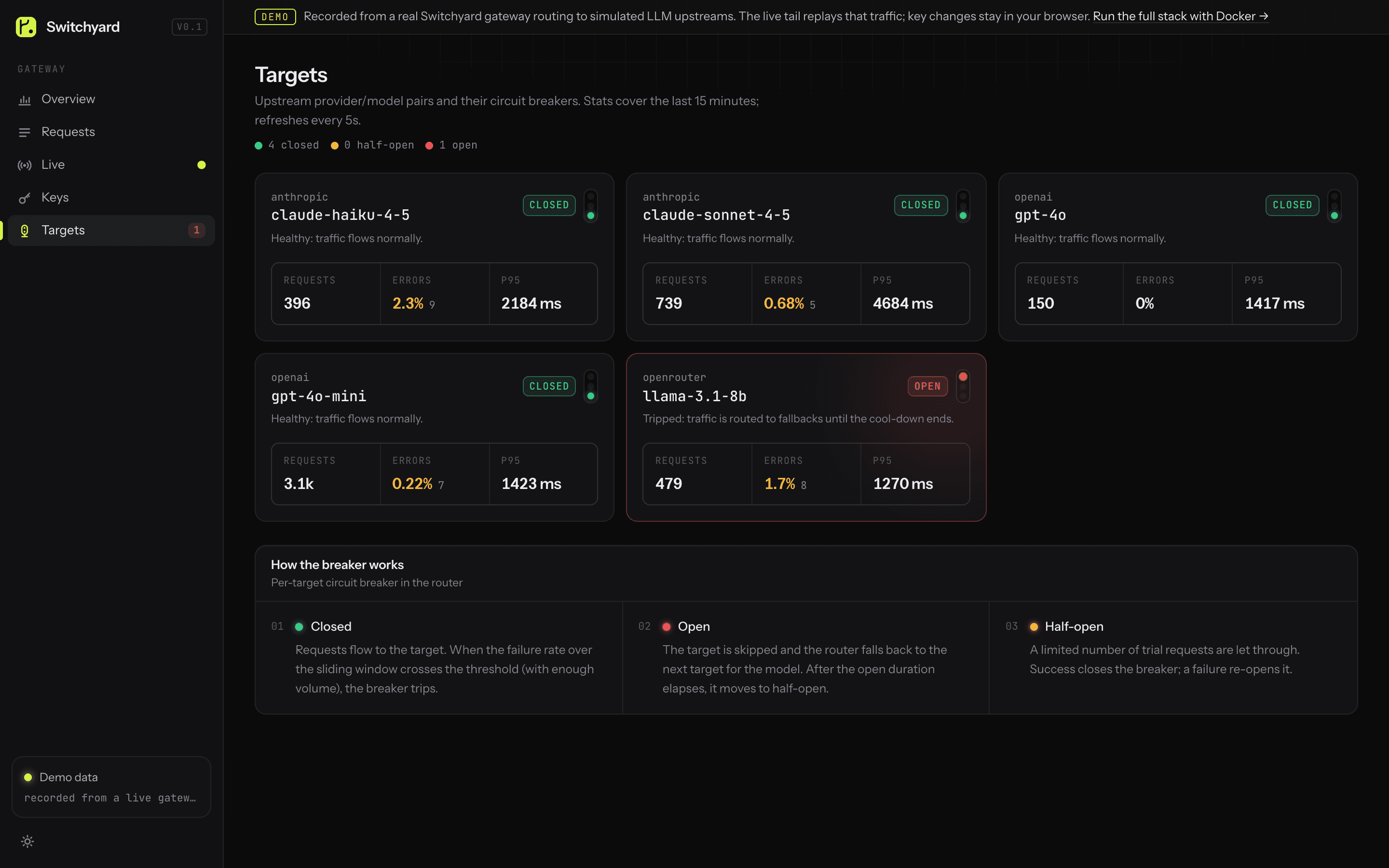This screenshot has width=1389, height=868.
Task: Open the Overview page in sidebar
Action: click(x=111, y=99)
